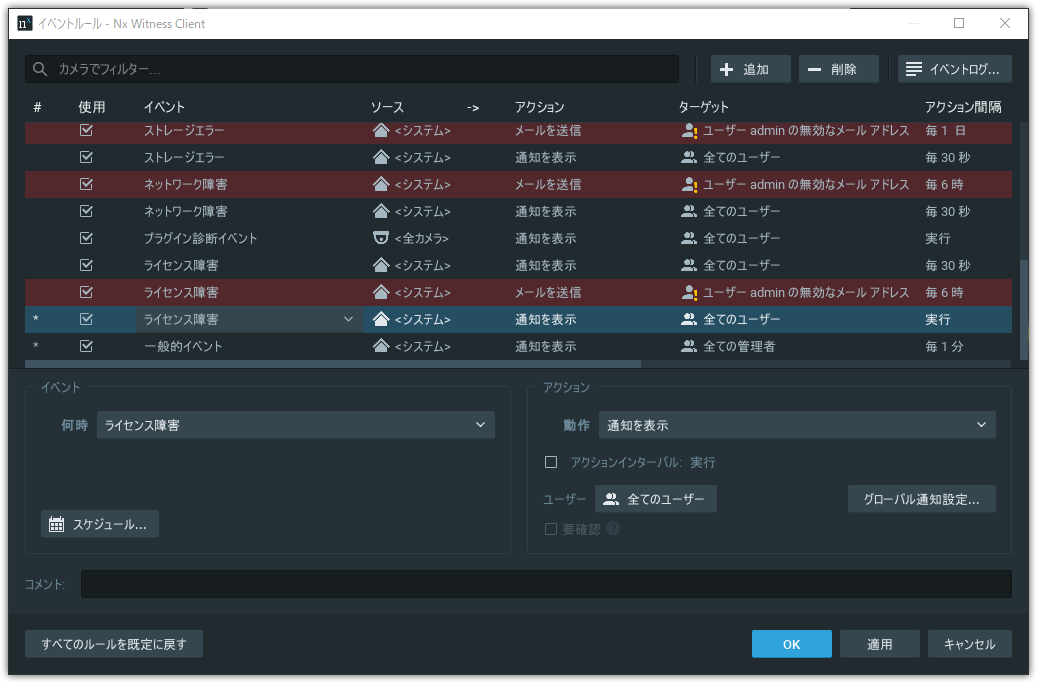This screenshot has height=683, width=1037.
Task: Confirm with the OK button
Action: tap(792, 644)
